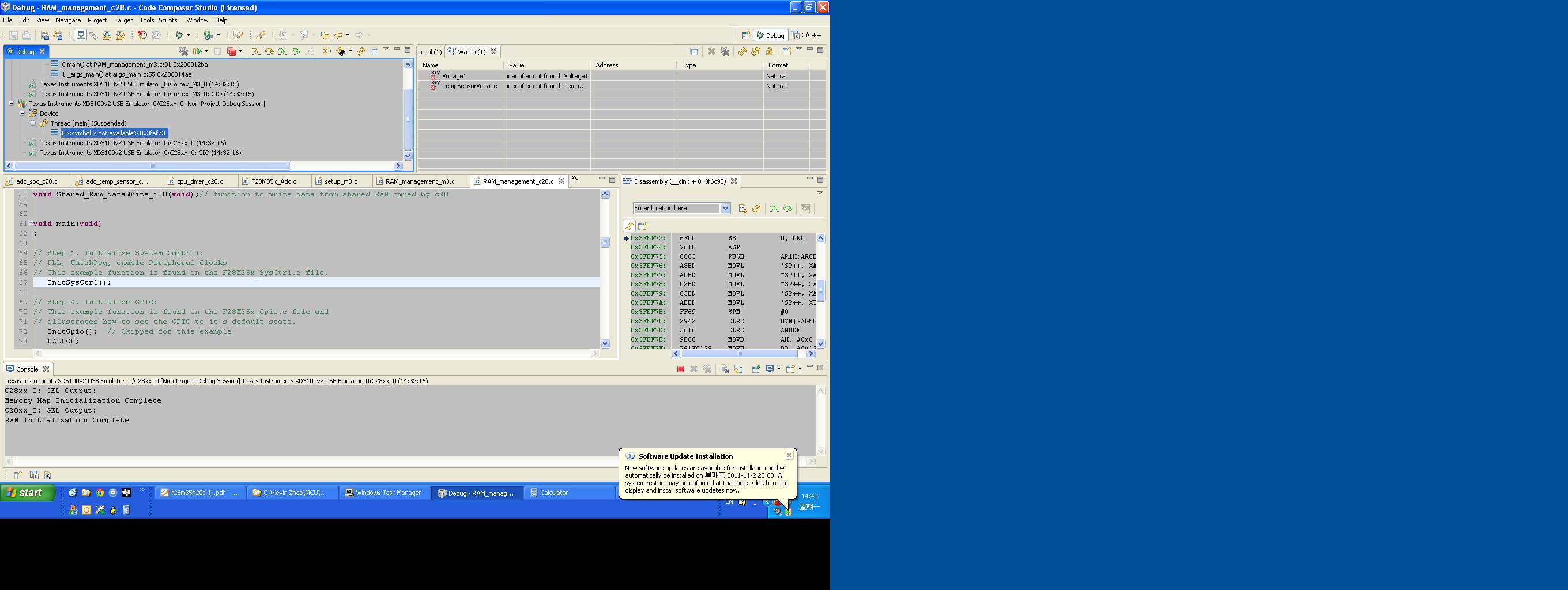Open the Target menu

(123, 20)
